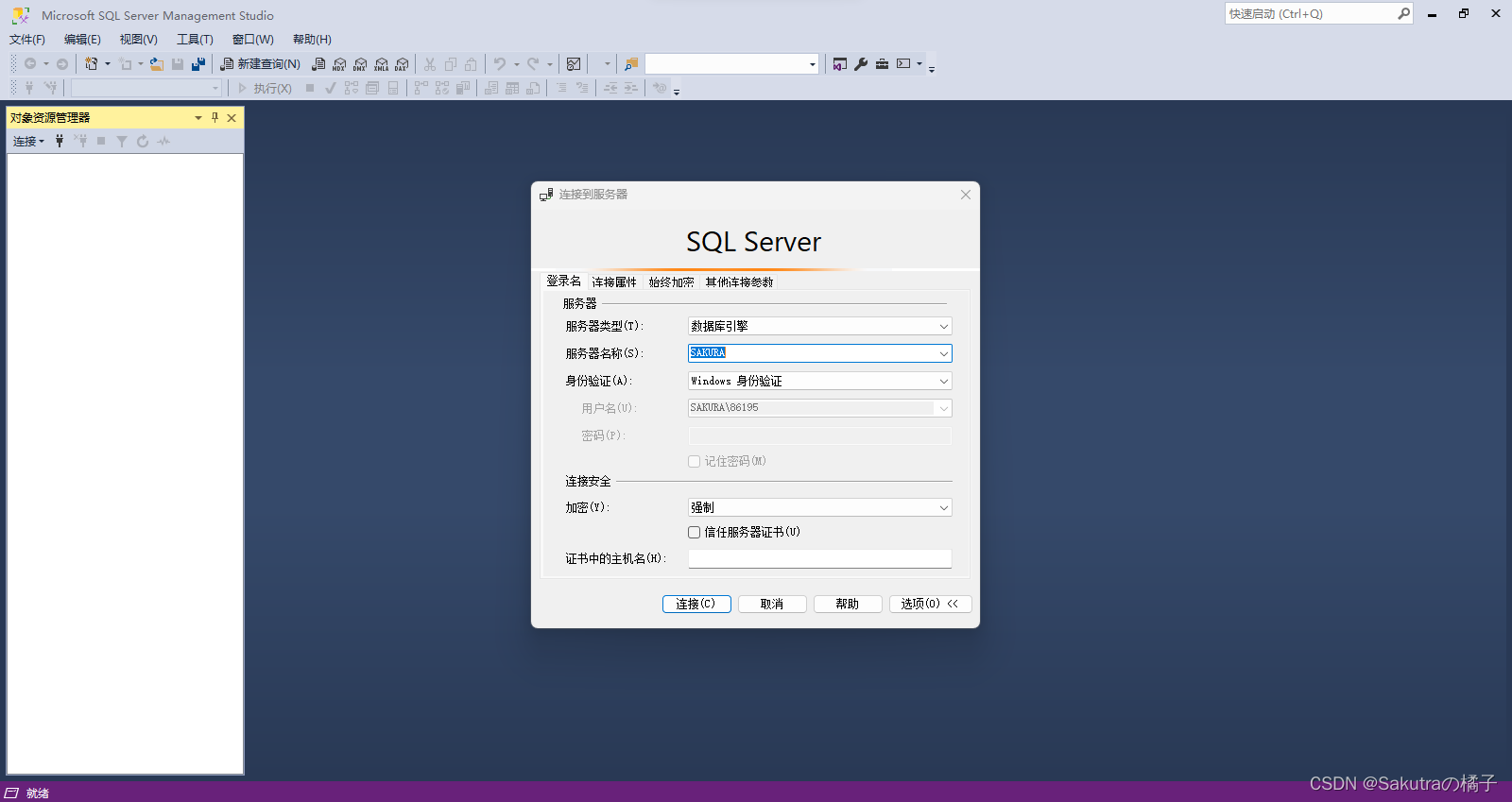Check Trust server certificate (信任服务器证书)
Image resolution: width=1512 pixels, height=802 pixels.
pyautogui.click(x=694, y=532)
